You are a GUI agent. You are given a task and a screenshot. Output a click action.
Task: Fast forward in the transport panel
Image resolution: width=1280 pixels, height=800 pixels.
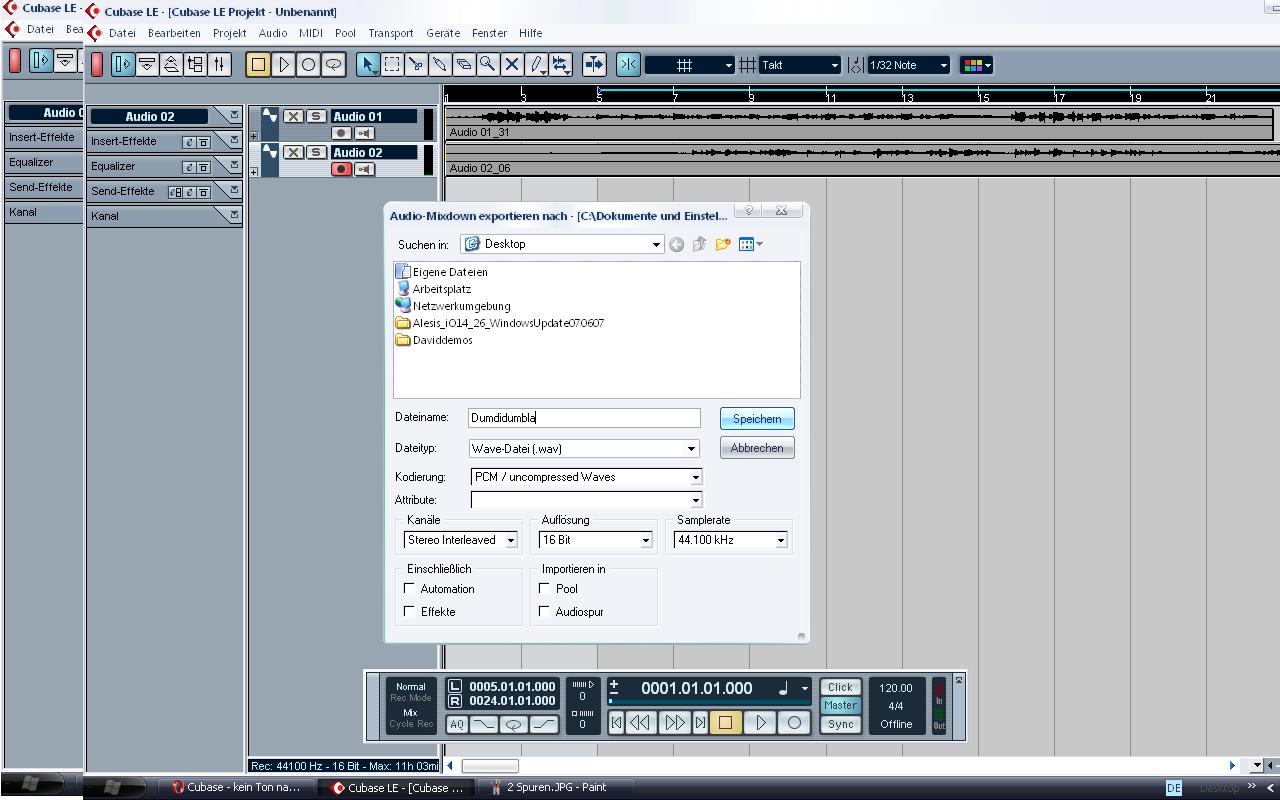[x=675, y=722]
